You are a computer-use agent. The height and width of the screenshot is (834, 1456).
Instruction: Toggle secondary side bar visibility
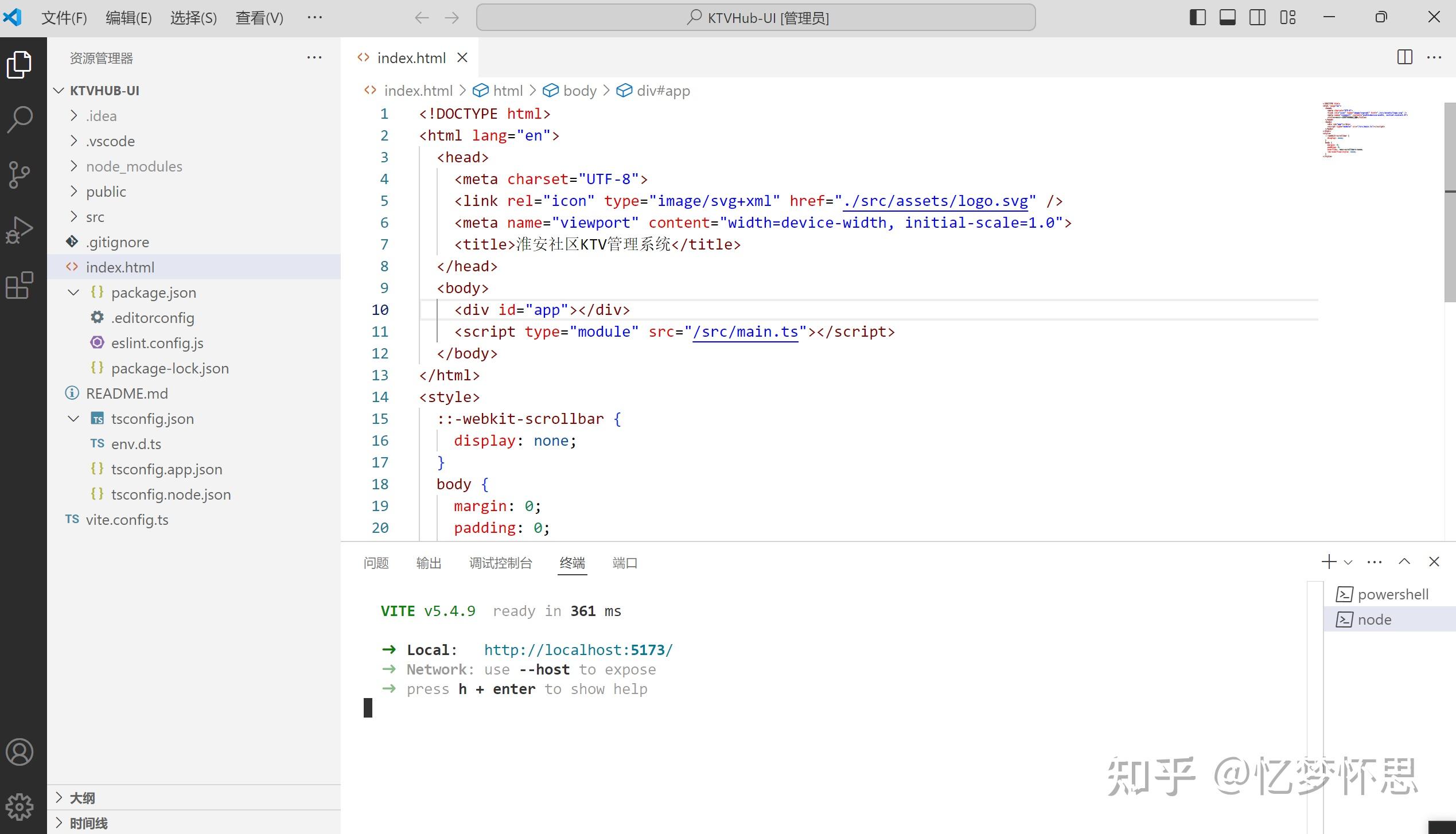(1257, 18)
